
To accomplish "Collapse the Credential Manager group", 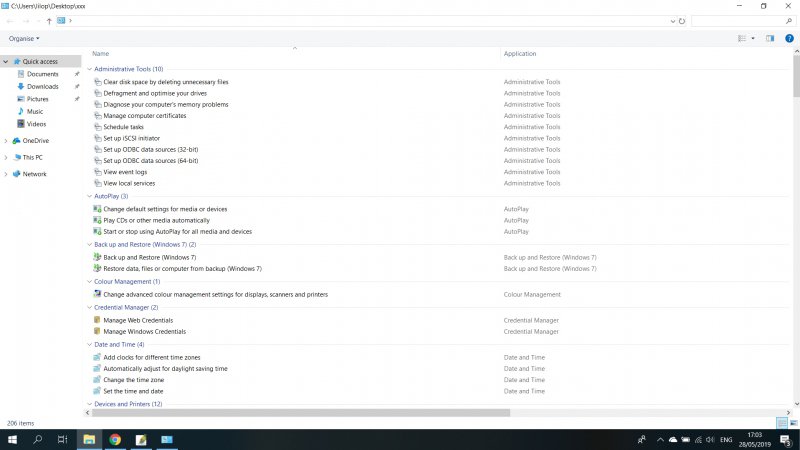I will click(x=89, y=308).
